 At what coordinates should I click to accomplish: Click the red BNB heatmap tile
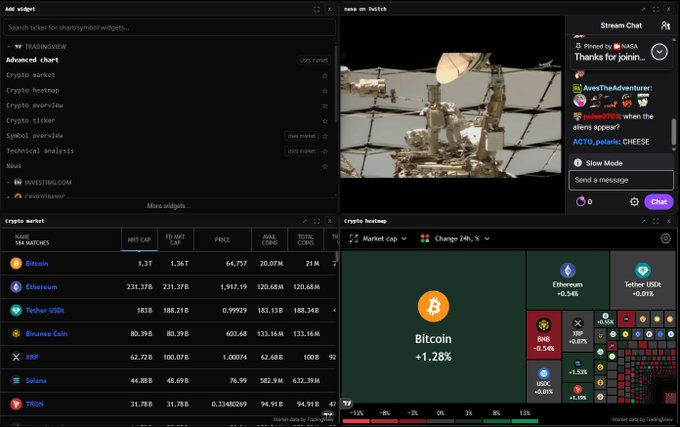[x=544, y=335]
